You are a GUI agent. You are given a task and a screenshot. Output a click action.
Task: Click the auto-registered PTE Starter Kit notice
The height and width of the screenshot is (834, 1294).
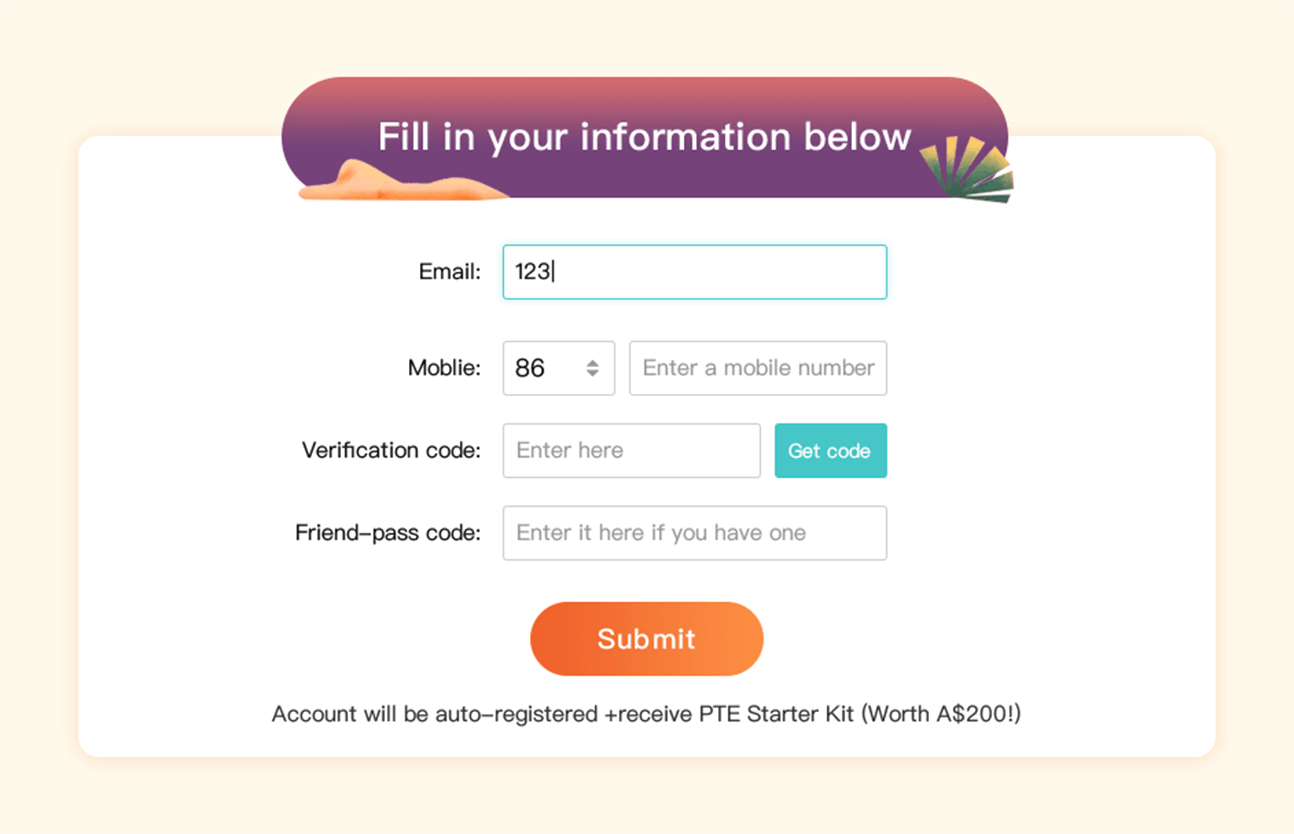(x=646, y=714)
